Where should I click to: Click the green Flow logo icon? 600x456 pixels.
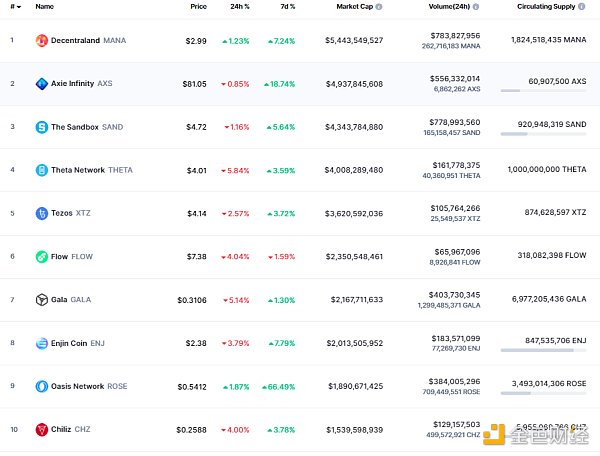41,256
